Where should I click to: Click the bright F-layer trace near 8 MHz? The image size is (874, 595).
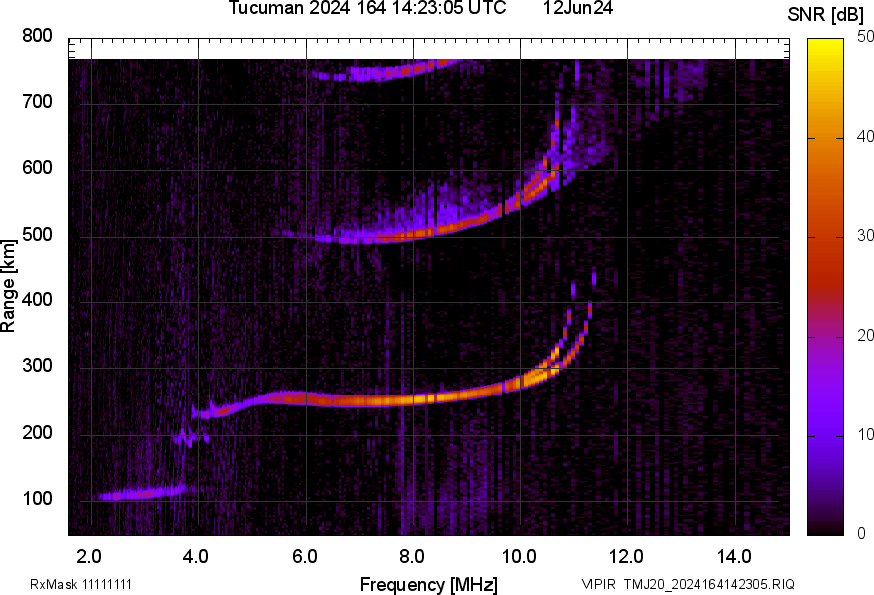[x=414, y=399]
